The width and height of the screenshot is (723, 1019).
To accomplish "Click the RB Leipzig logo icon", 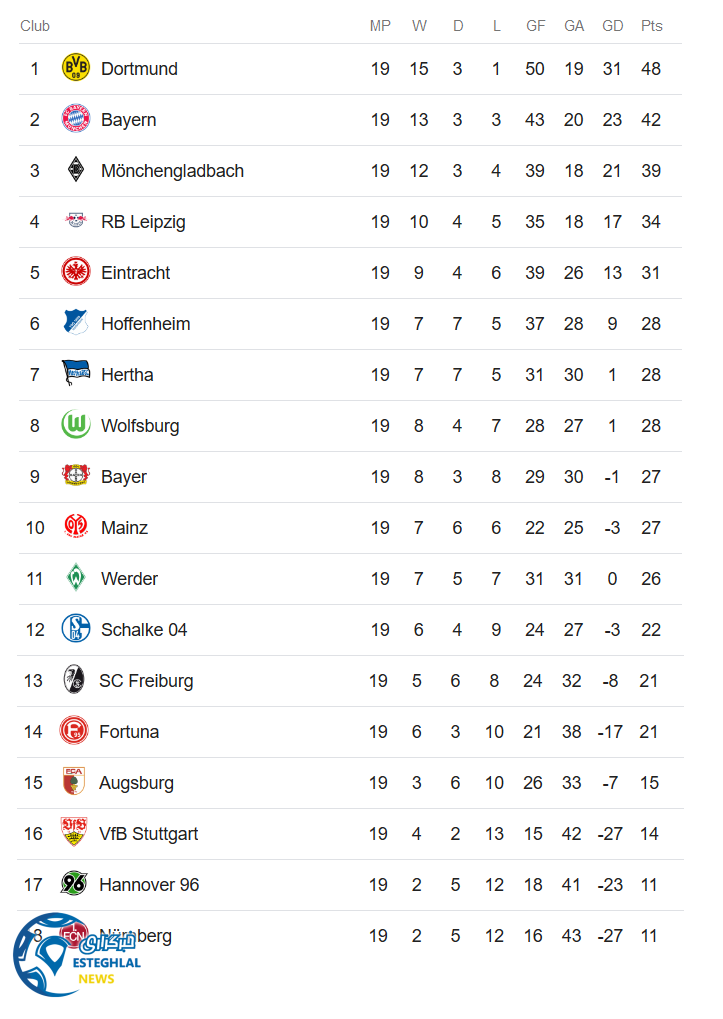I will [x=76, y=221].
